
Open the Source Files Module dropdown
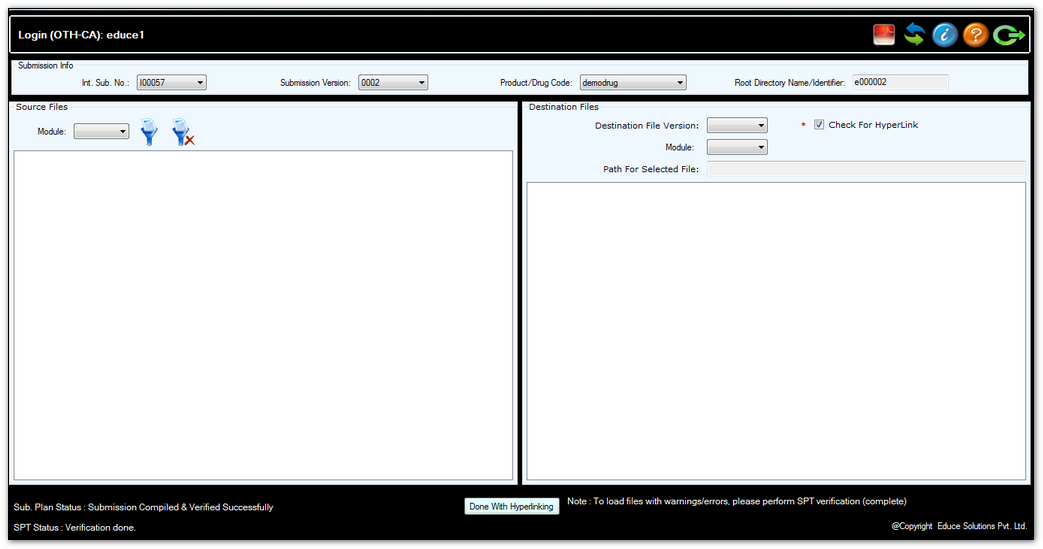pyautogui.click(x=102, y=131)
